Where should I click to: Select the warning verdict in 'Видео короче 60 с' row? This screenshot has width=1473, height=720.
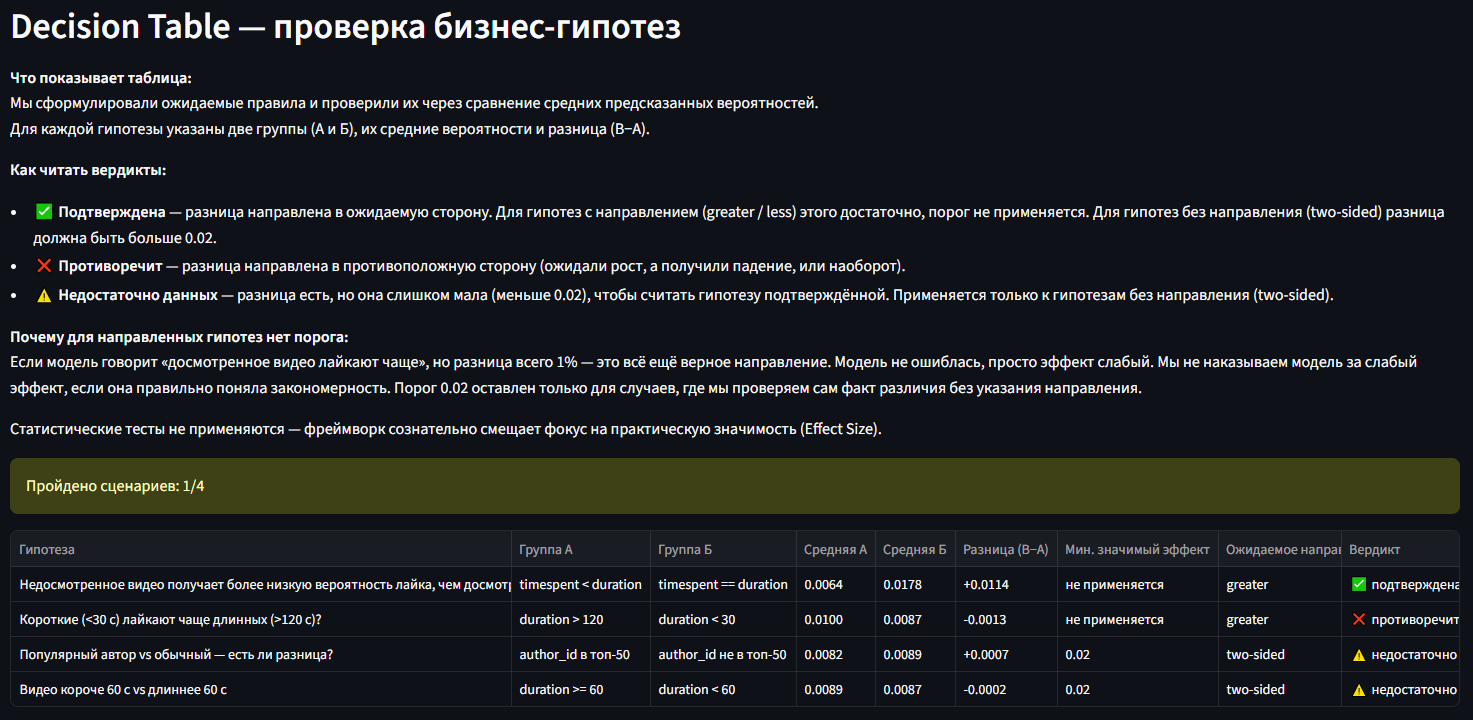point(1400,690)
